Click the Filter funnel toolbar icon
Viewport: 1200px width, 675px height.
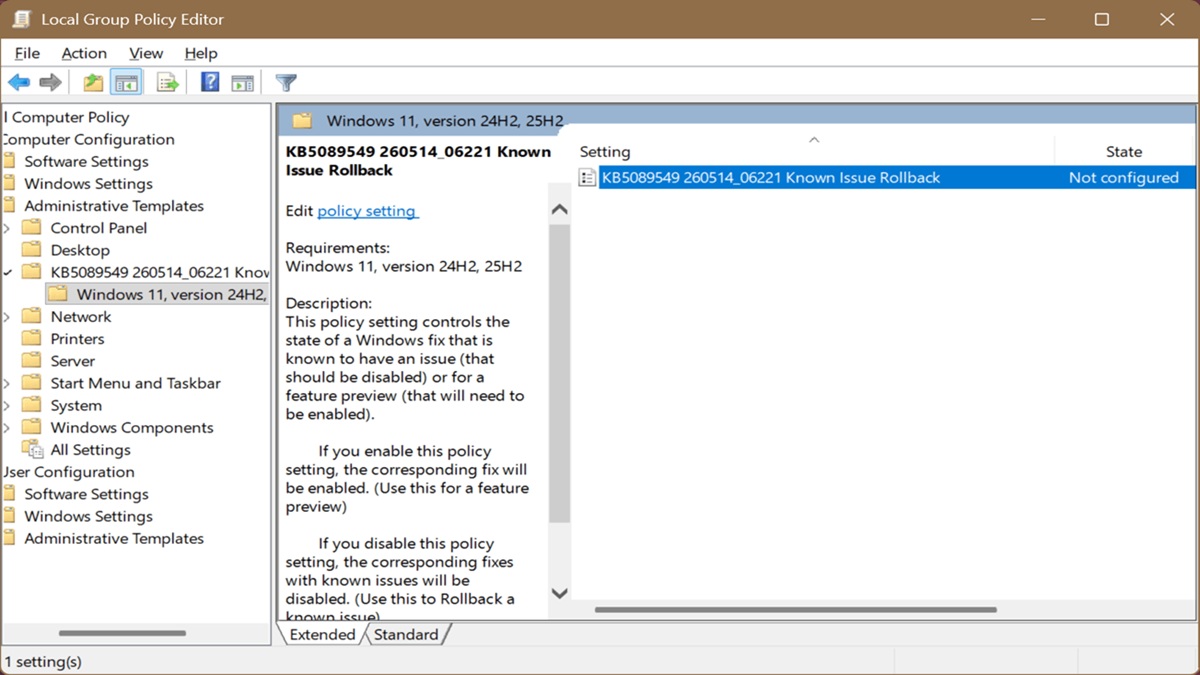(x=287, y=83)
